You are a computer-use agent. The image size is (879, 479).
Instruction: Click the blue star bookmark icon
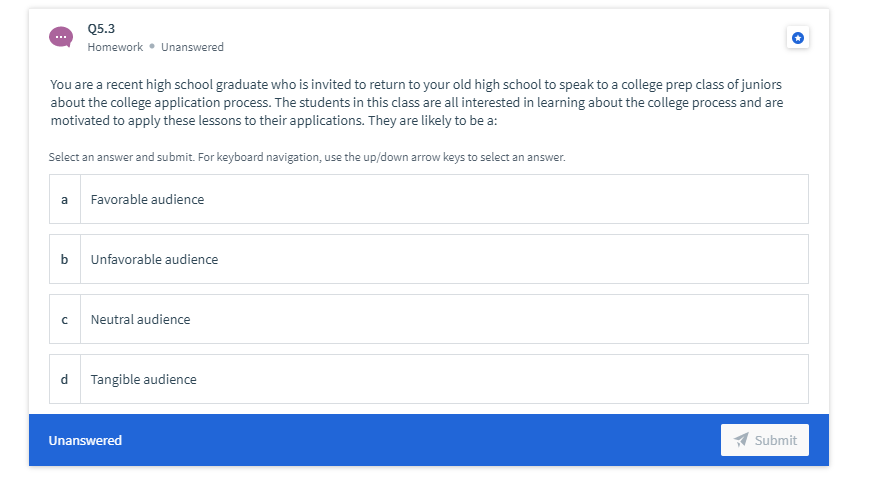click(798, 38)
